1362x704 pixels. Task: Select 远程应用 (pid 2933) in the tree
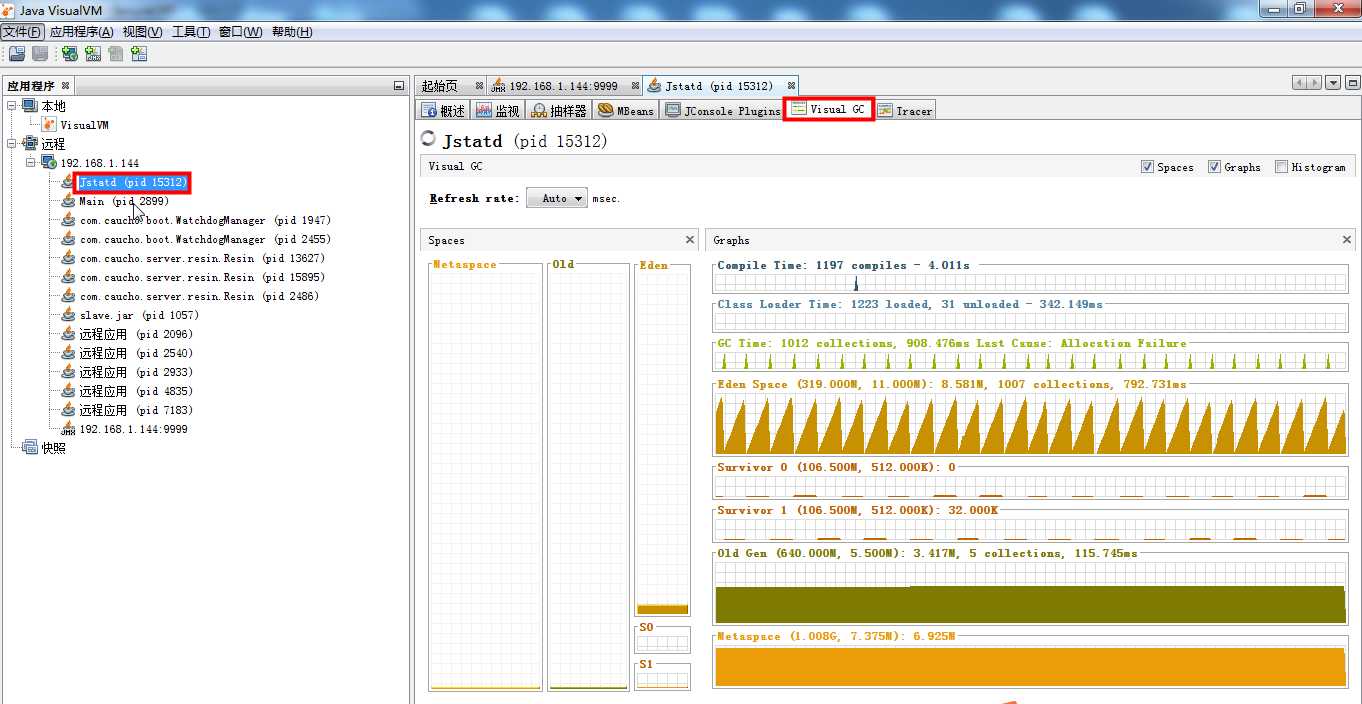click(136, 372)
